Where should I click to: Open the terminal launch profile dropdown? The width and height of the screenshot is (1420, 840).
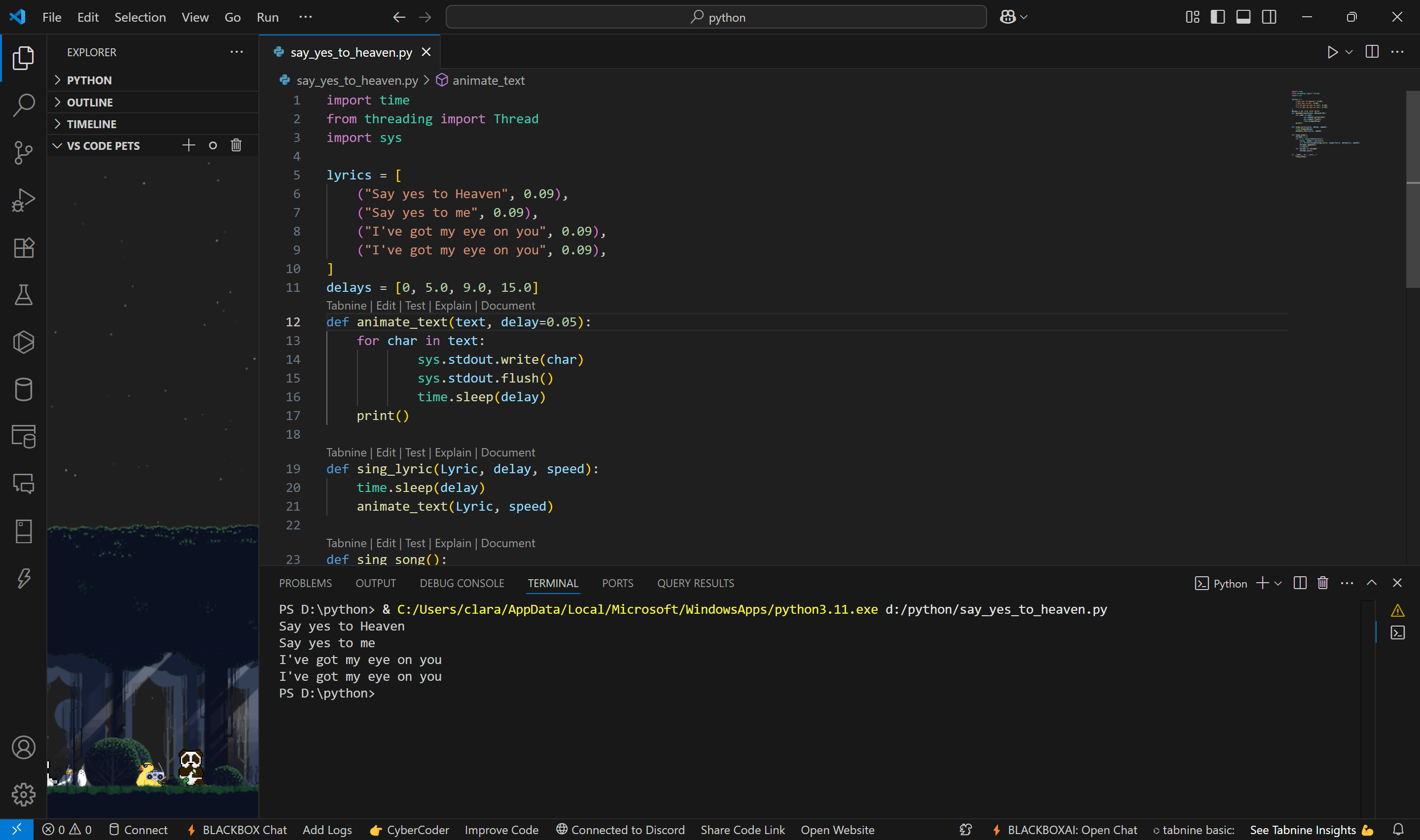click(x=1278, y=583)
